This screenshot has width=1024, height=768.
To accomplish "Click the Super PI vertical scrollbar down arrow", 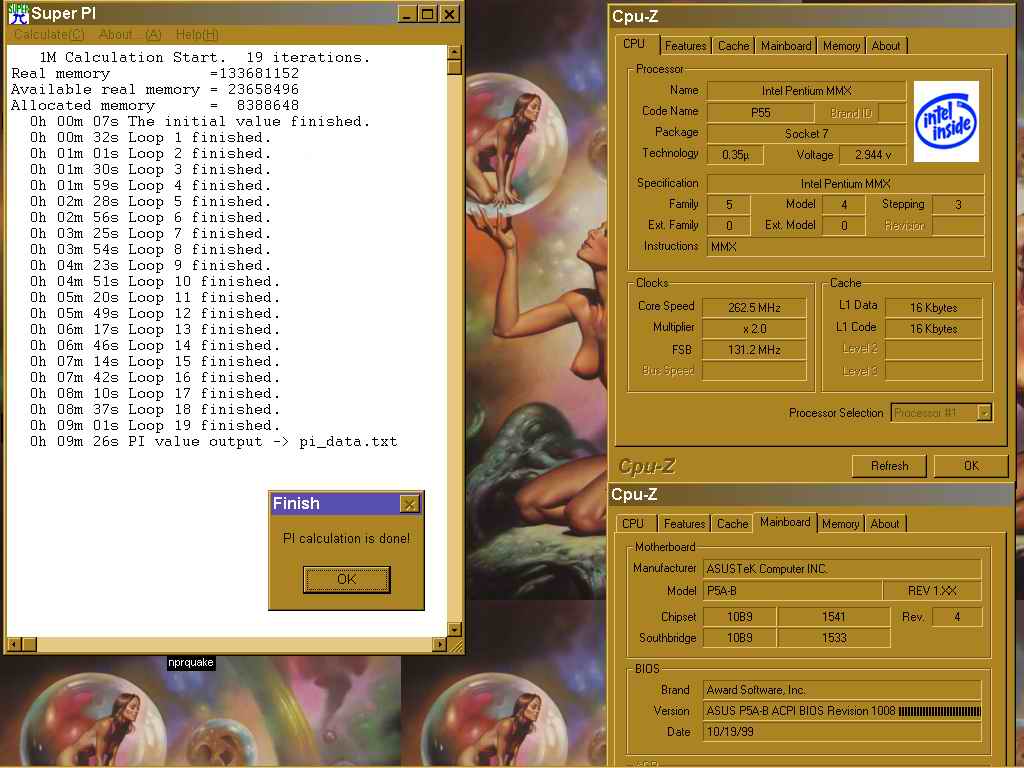I will click(x=455, y=629).
